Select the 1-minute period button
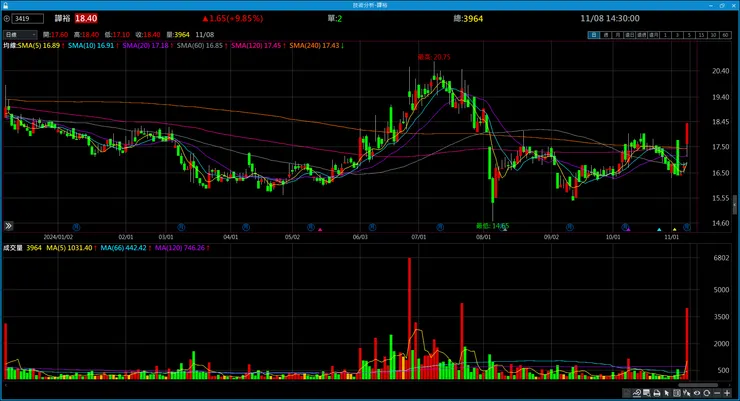Screen dimensions: 740x401 click(665, 35)
